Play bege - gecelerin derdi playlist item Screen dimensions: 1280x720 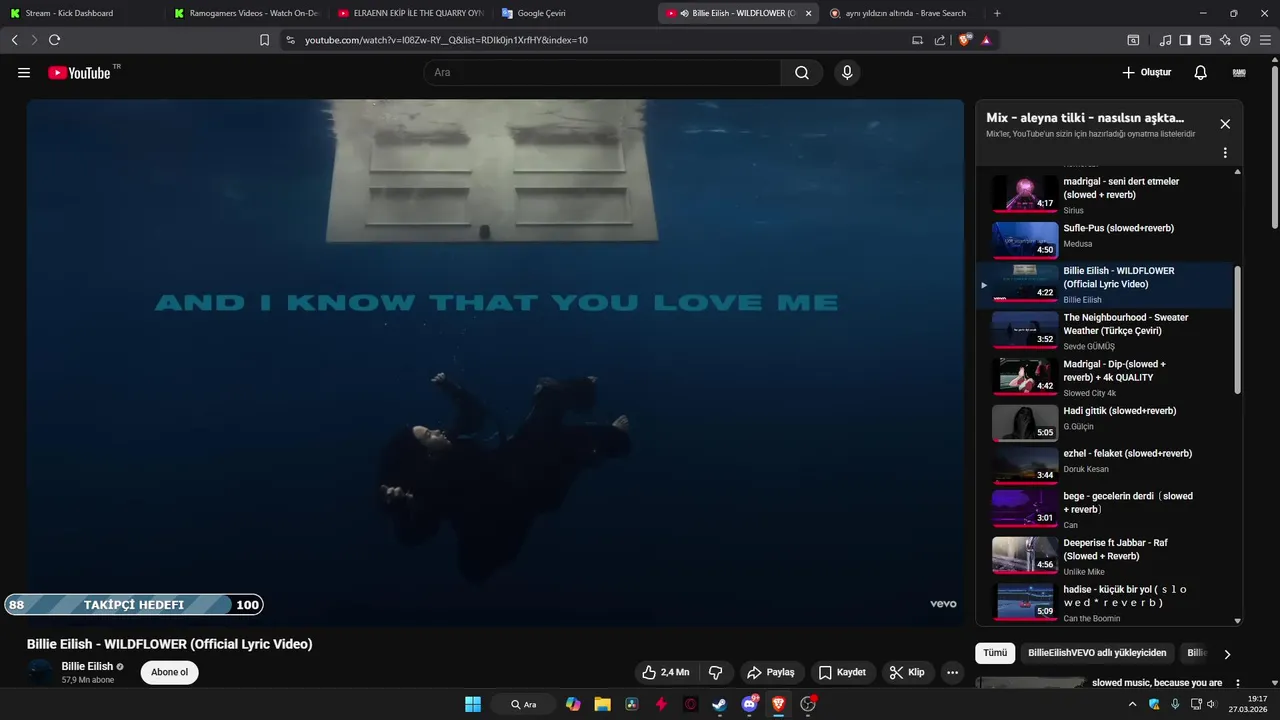1105,508
